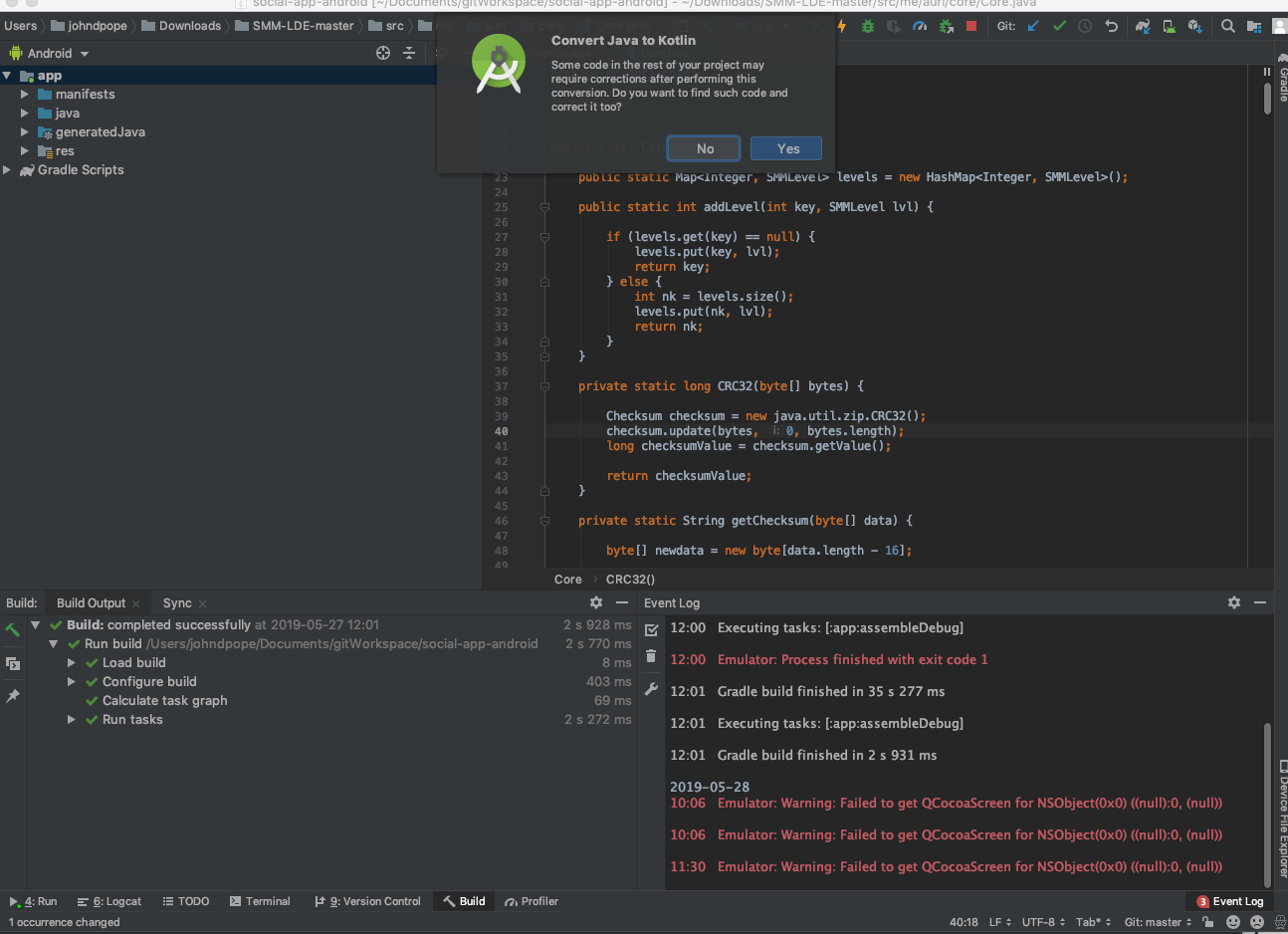This screenshot has width=1288, height=934.
Task: Open the Version Control tool window
Action: pyautogui.click(x=367, y=901)
